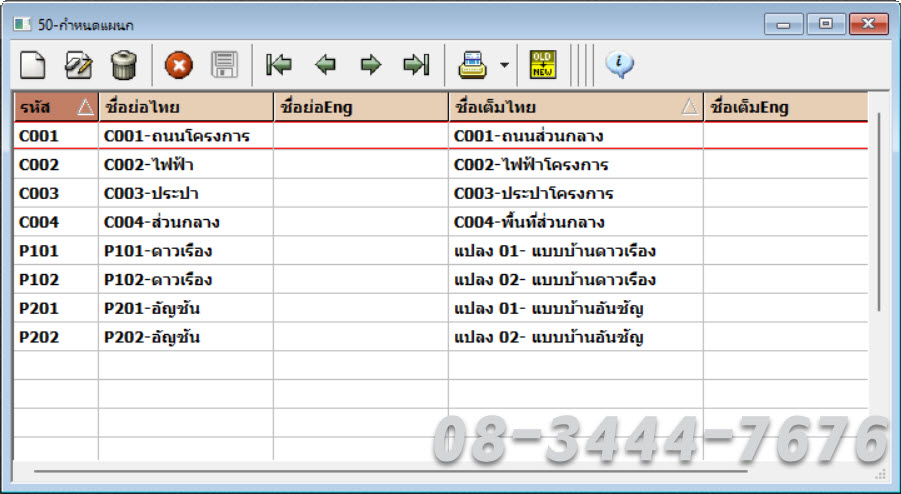Screen dimensions: 901x494
Task: Click cell C002-ไฟฟ้าโครงการ
Action: pos(576,165)
